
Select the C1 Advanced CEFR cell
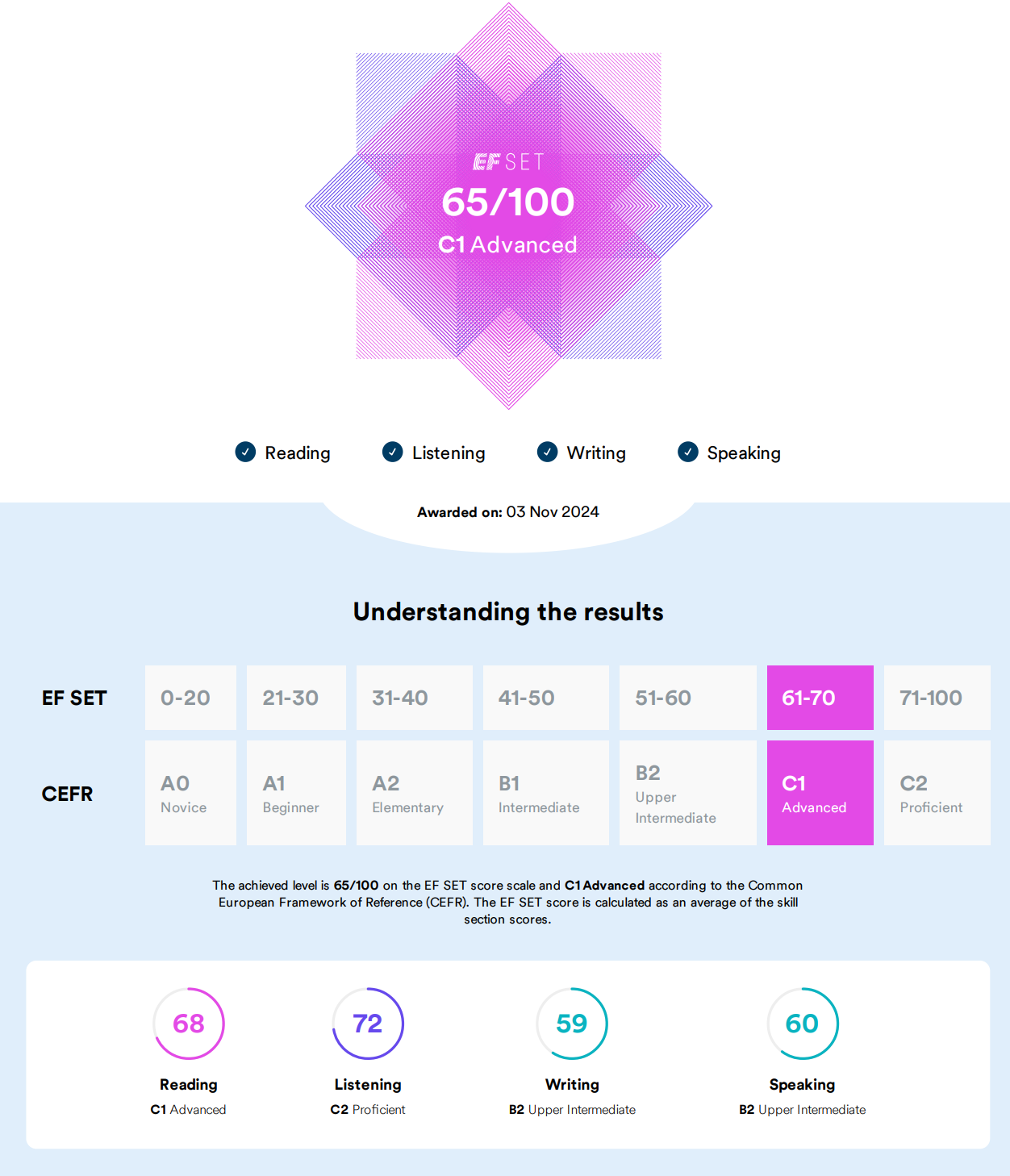point(820,793)
